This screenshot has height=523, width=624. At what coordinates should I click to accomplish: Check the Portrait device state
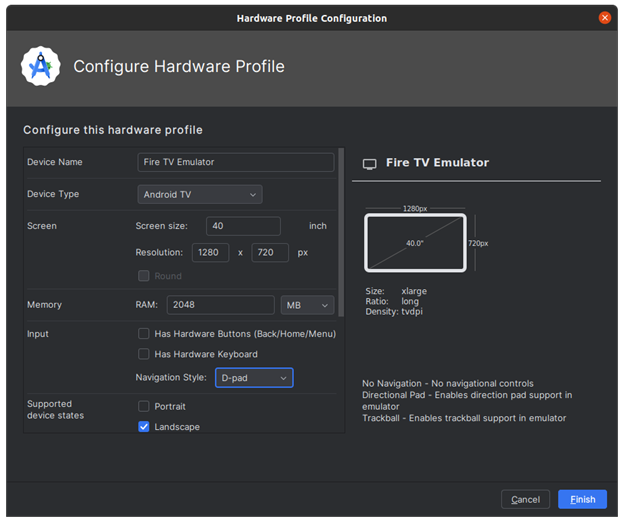[x=144, y=407]
